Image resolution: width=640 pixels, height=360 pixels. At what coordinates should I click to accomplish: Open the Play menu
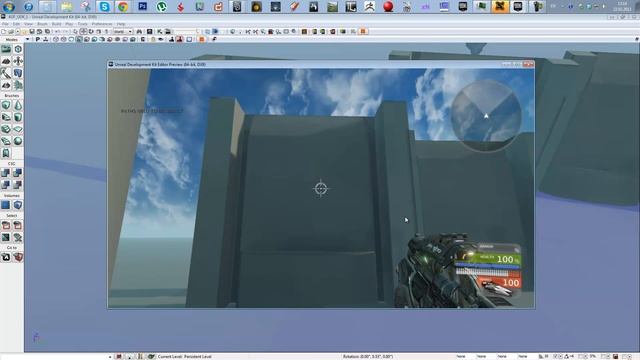click(69, 24)
